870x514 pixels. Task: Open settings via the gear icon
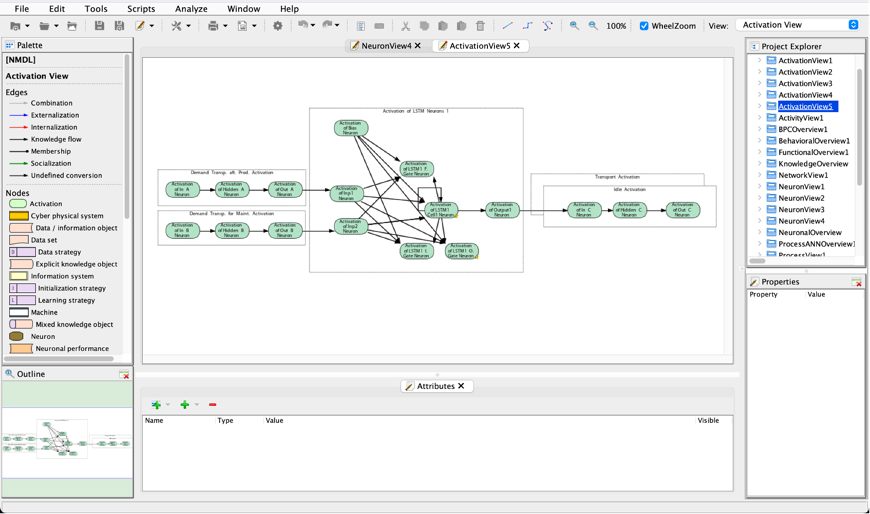278,26
